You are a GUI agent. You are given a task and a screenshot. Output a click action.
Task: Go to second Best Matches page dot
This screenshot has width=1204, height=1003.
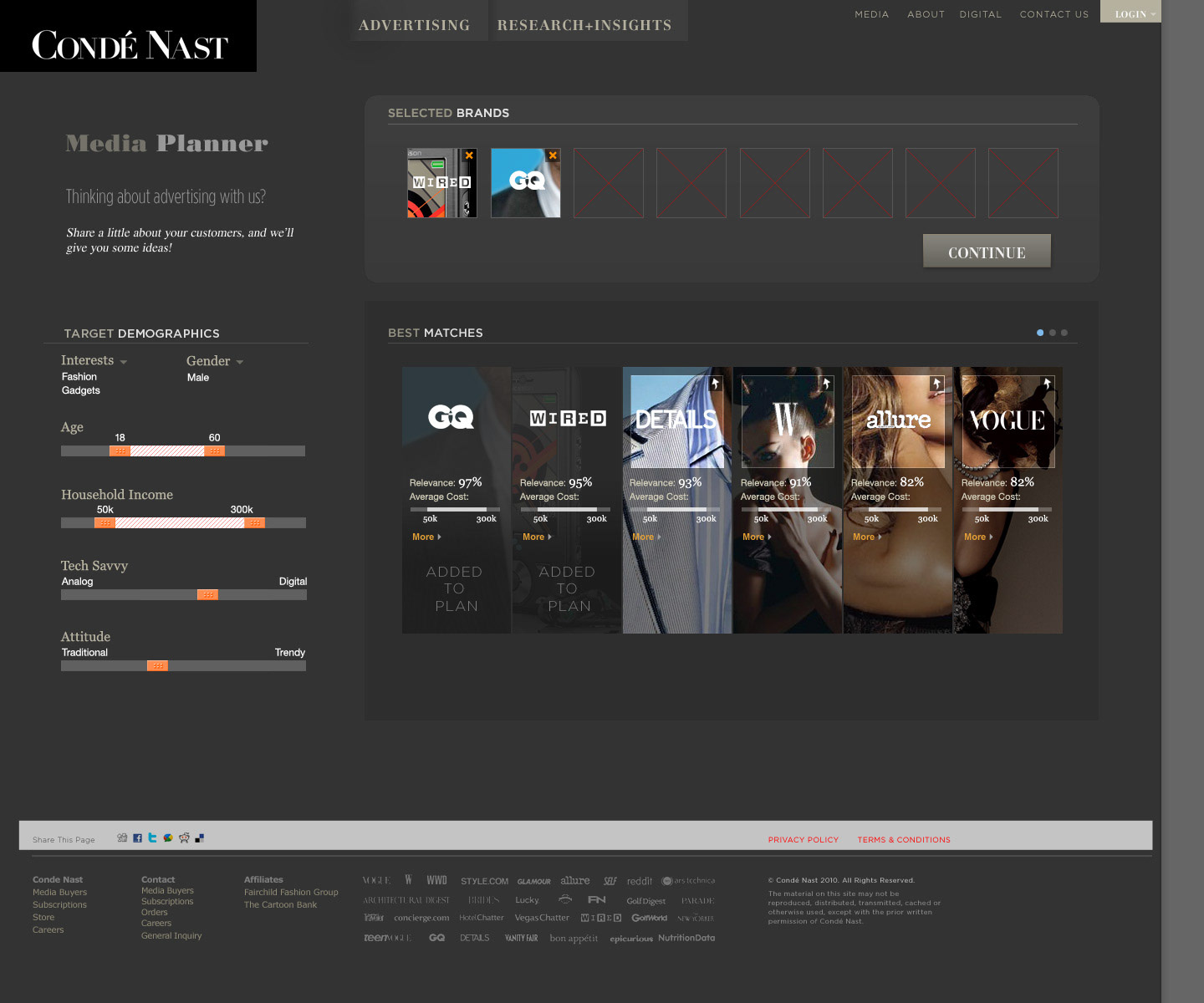1053,333
